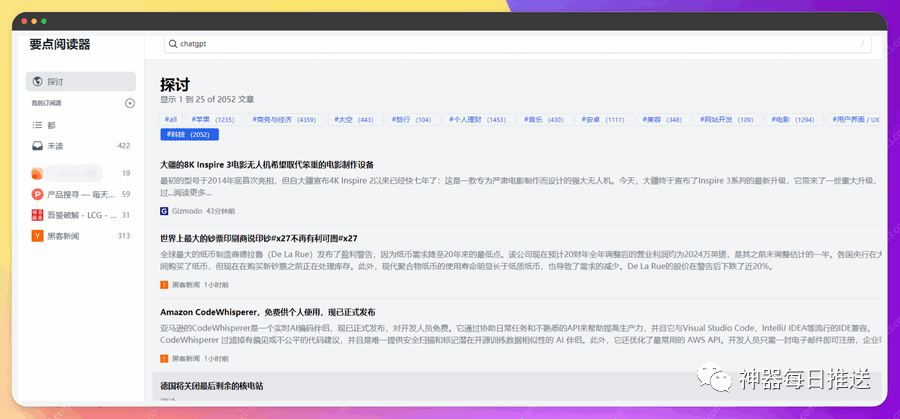This screenshot has width=900, height=419.
Task: Click the 59 count next to 产品搜寻
Action: pyautogui.click(x=126, y=194)
